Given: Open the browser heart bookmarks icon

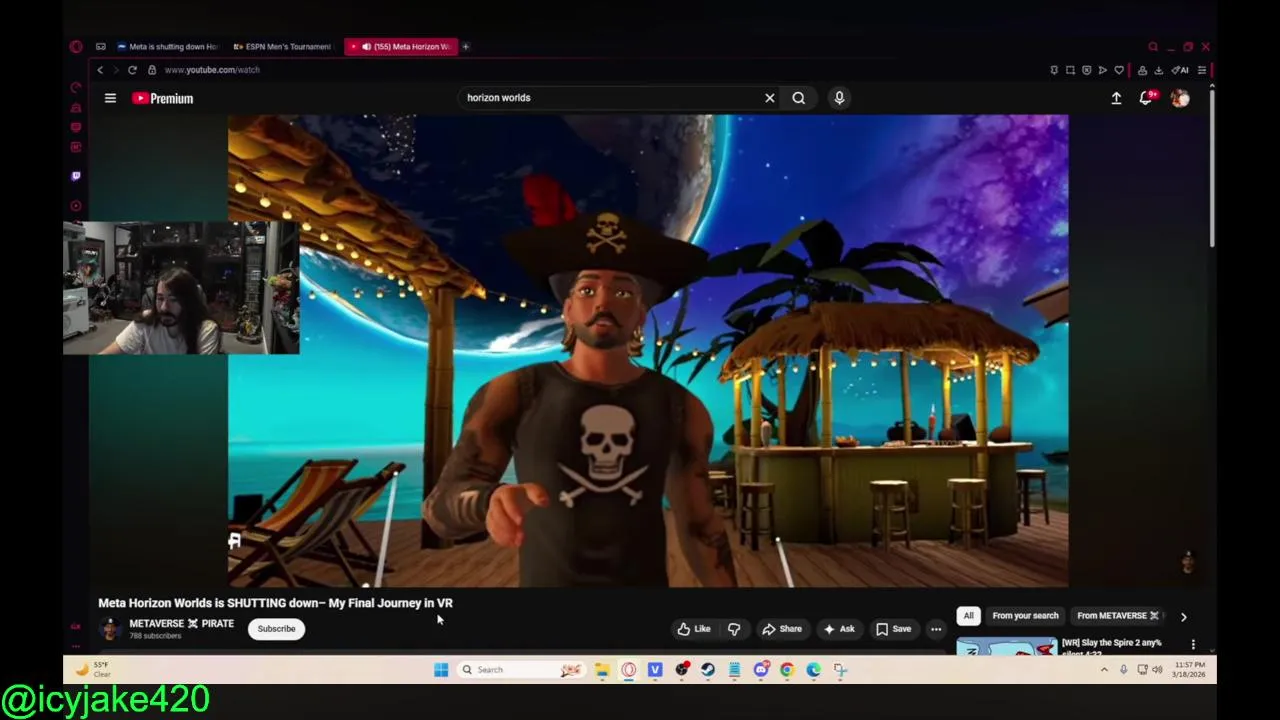Looking at the screenshot, I should [1119, 70].
